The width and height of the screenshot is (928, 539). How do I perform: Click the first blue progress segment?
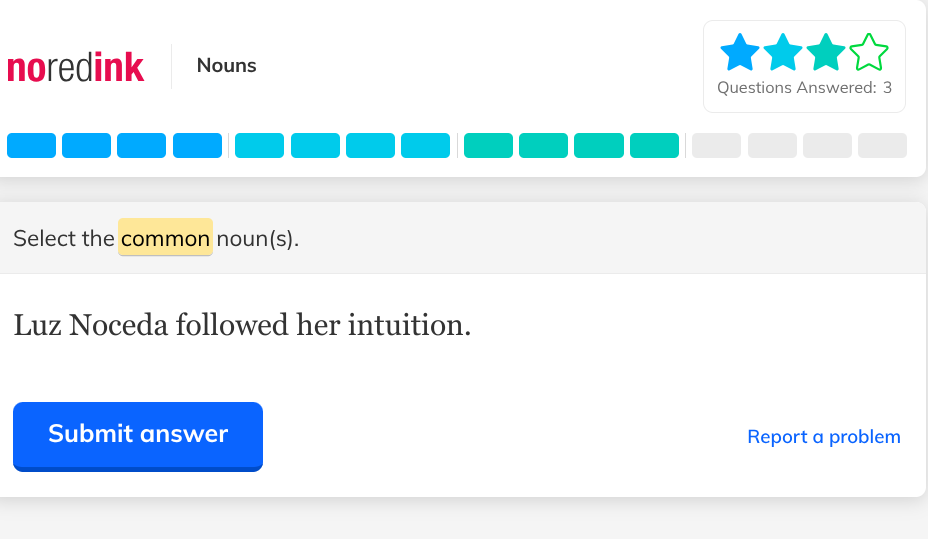(31, 146)
